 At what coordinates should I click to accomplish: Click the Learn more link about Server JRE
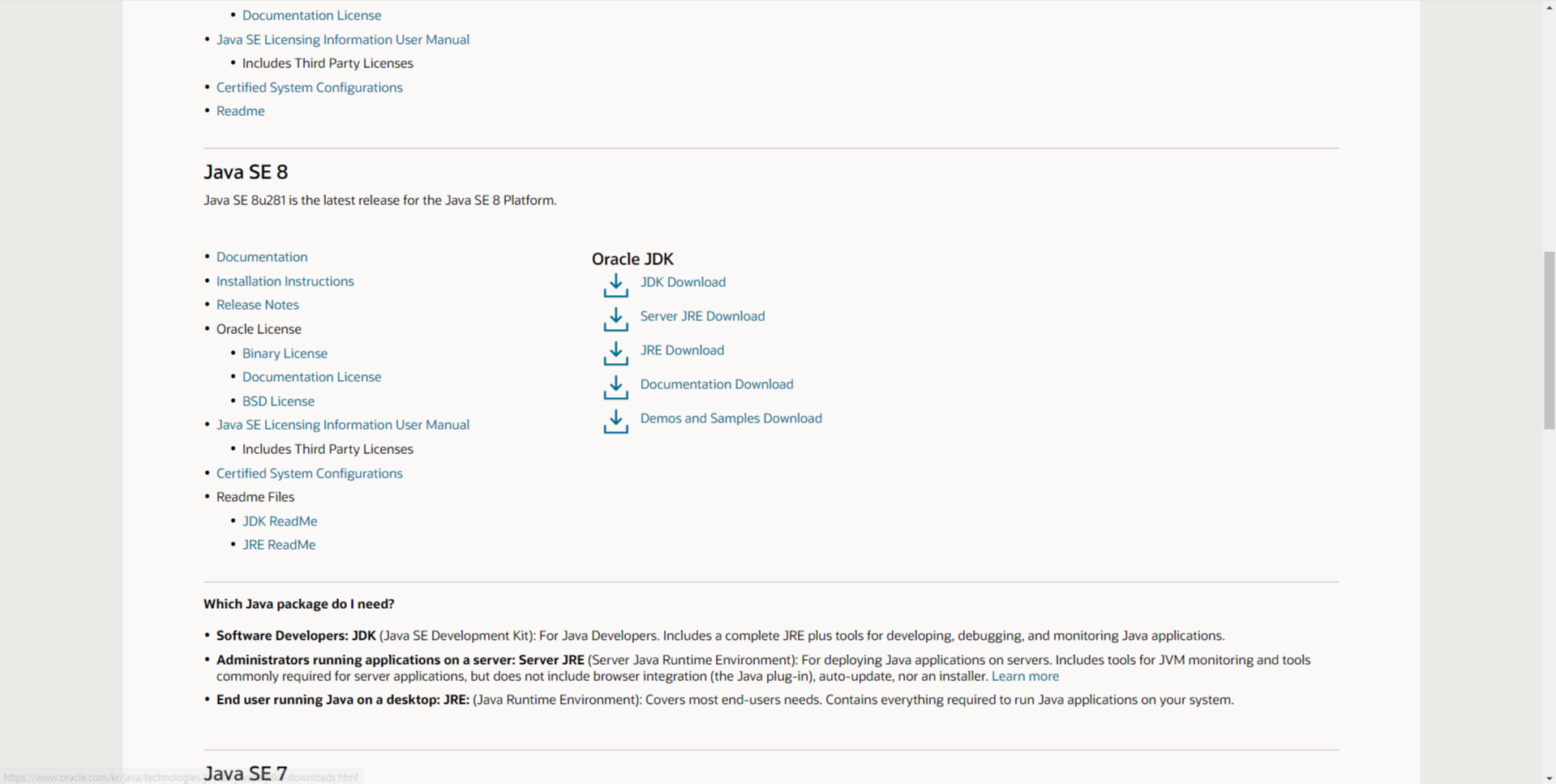[x=1025, y=676]
